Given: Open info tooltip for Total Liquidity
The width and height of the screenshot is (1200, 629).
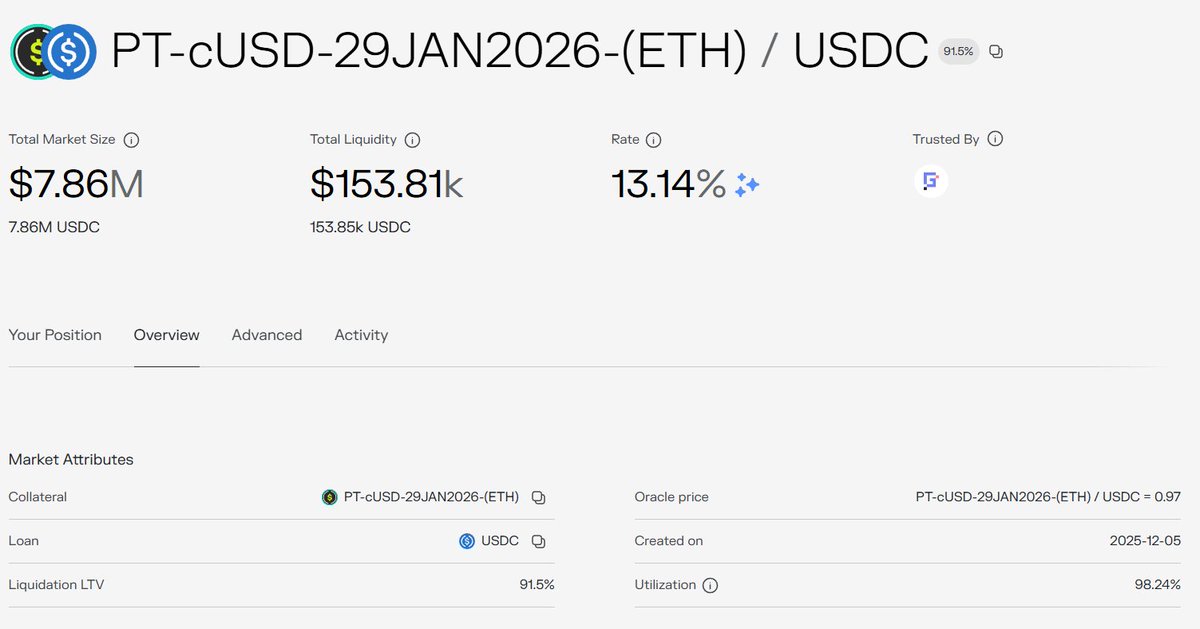Looking at the screenshot, I should pyautogui.click(x=412, y=140).
